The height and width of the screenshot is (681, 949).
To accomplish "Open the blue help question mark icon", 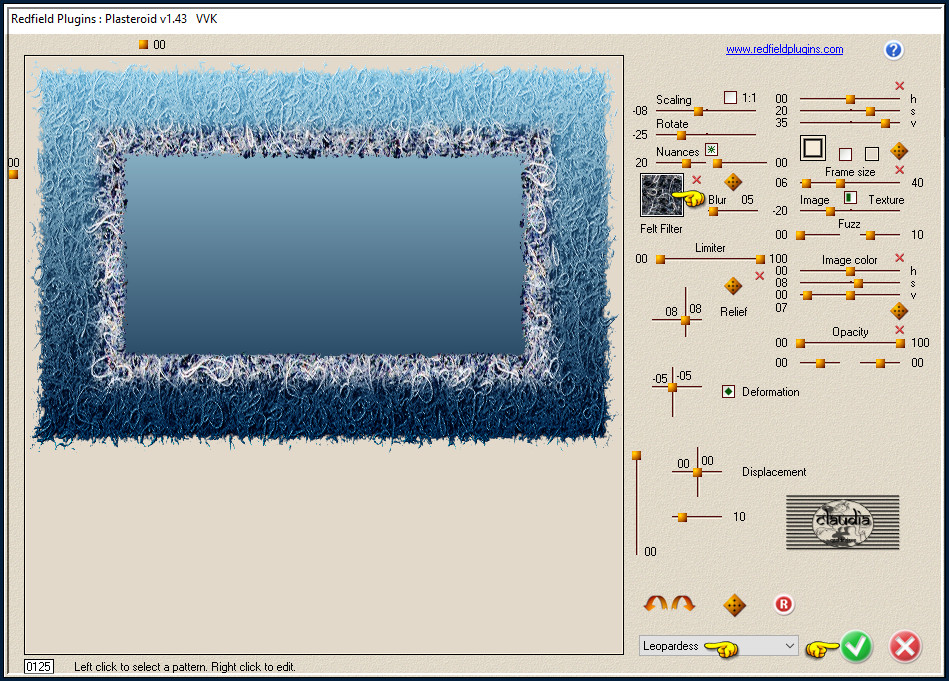I will [x=893, y=50].
